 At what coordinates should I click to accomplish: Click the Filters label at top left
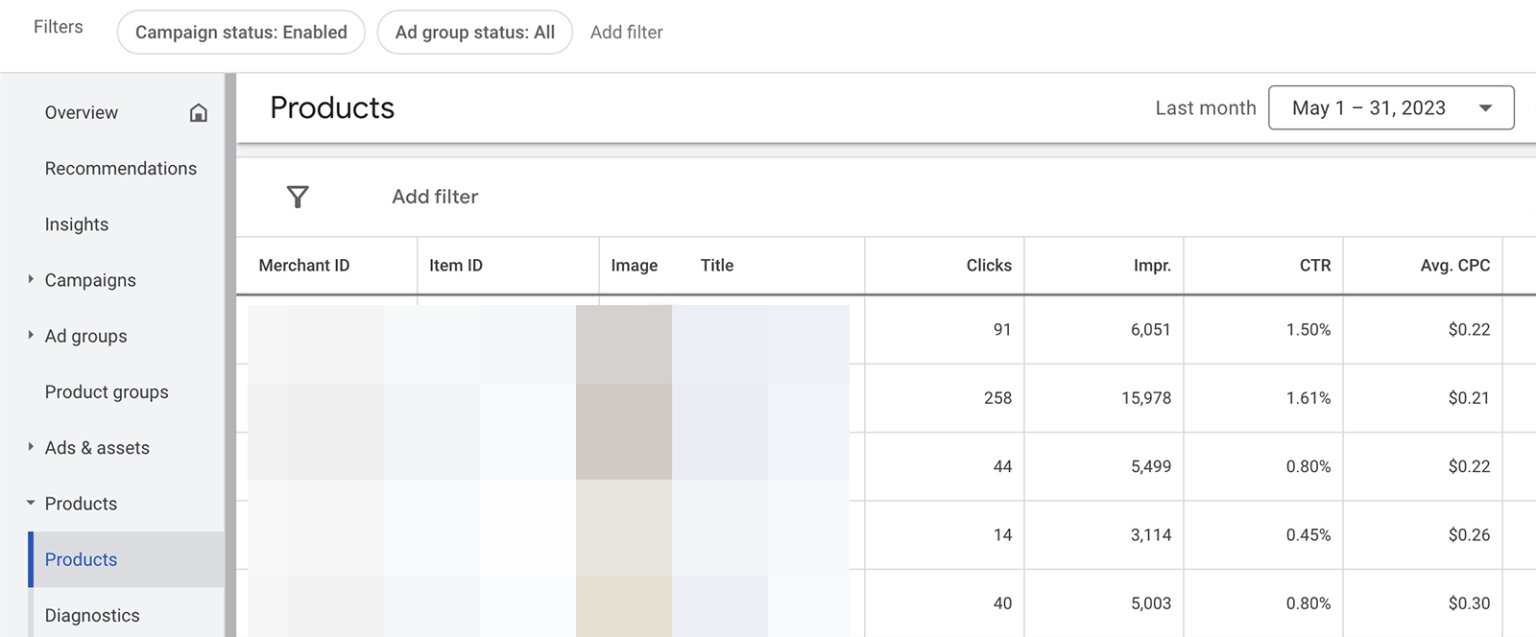point(58,27)
